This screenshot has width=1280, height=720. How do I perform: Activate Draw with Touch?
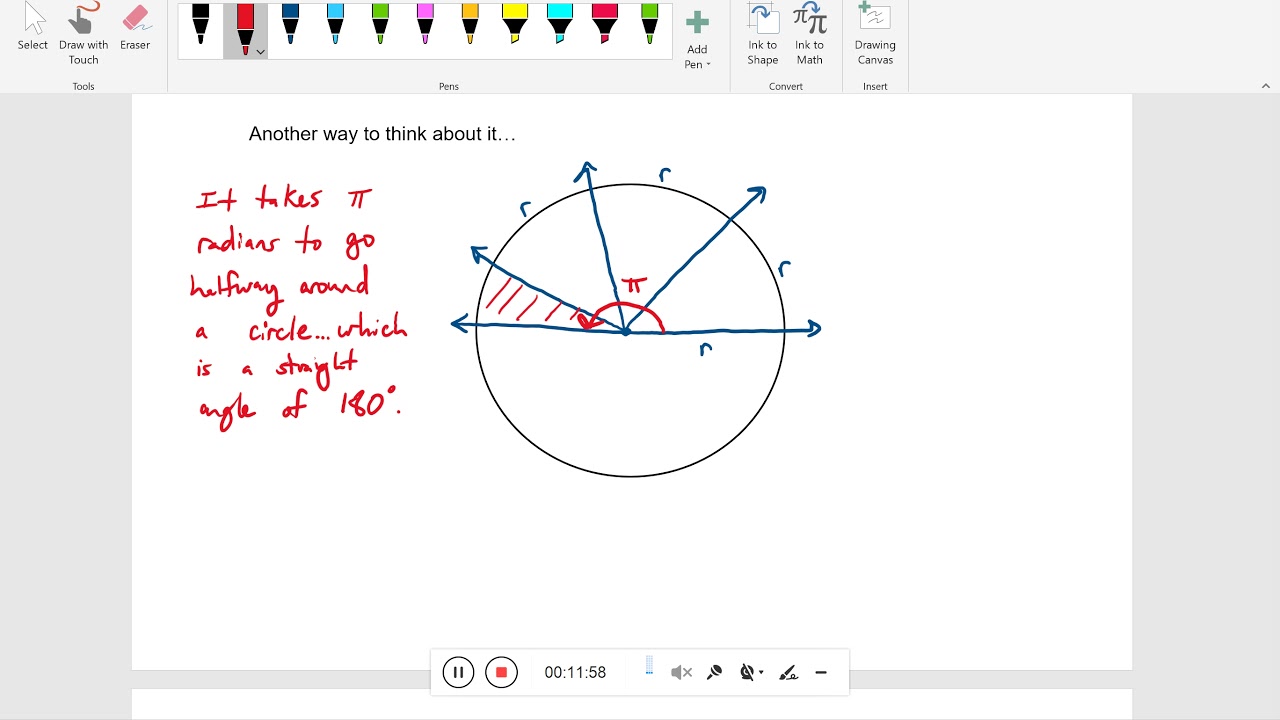pos(84,33)
